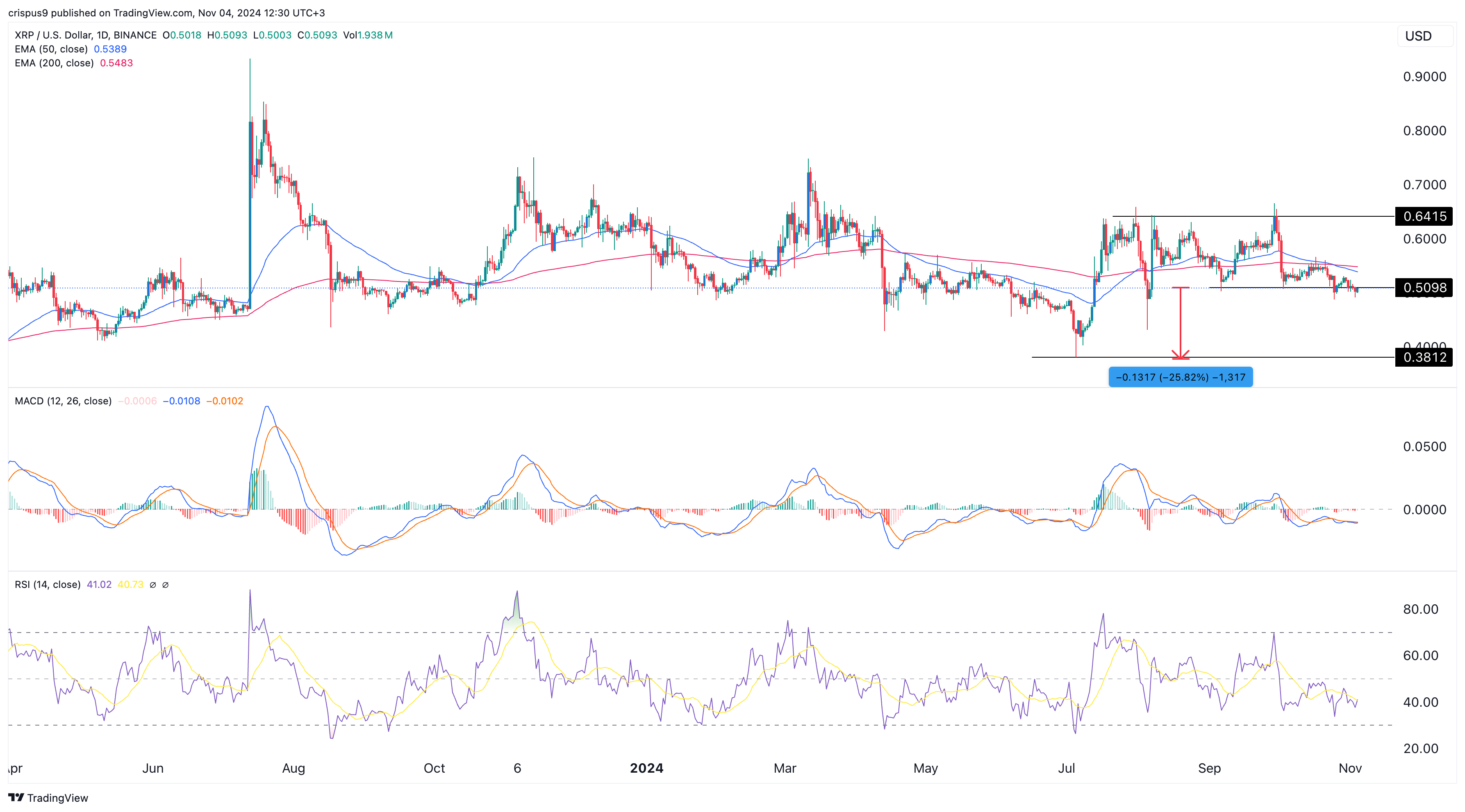Click the USD currency label

pos(1418,36)
